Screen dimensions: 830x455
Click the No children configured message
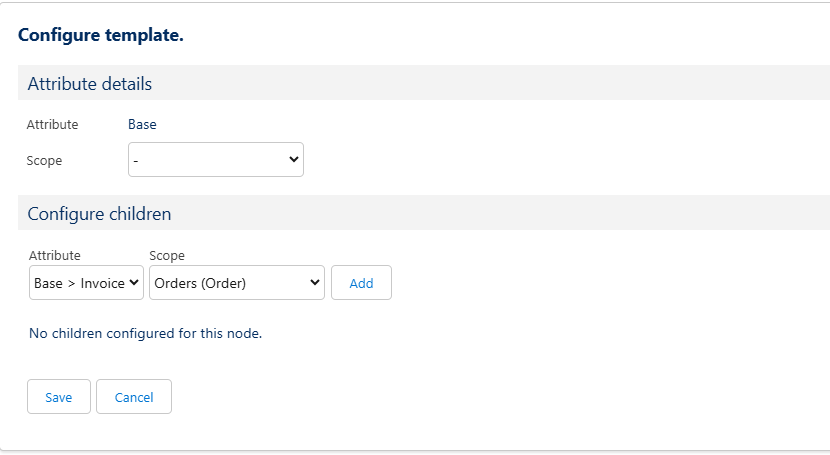pyautogui.click(x=145, y=333)
